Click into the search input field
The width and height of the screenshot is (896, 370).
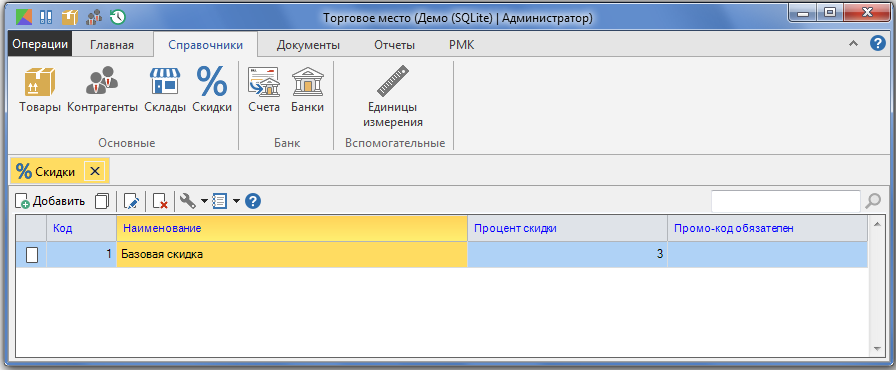coord(786,201)
